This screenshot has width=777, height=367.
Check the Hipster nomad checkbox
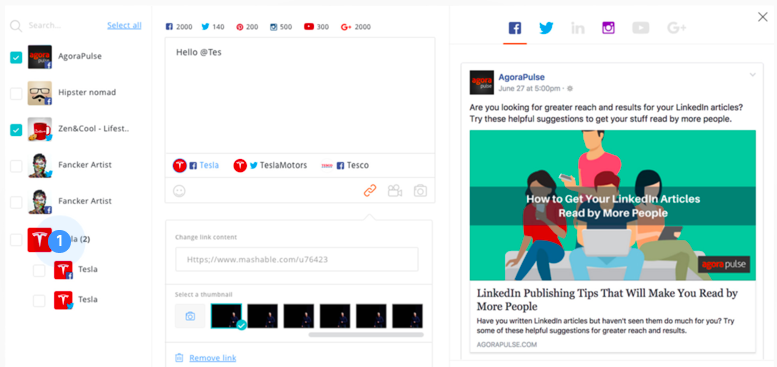(16, 94)
